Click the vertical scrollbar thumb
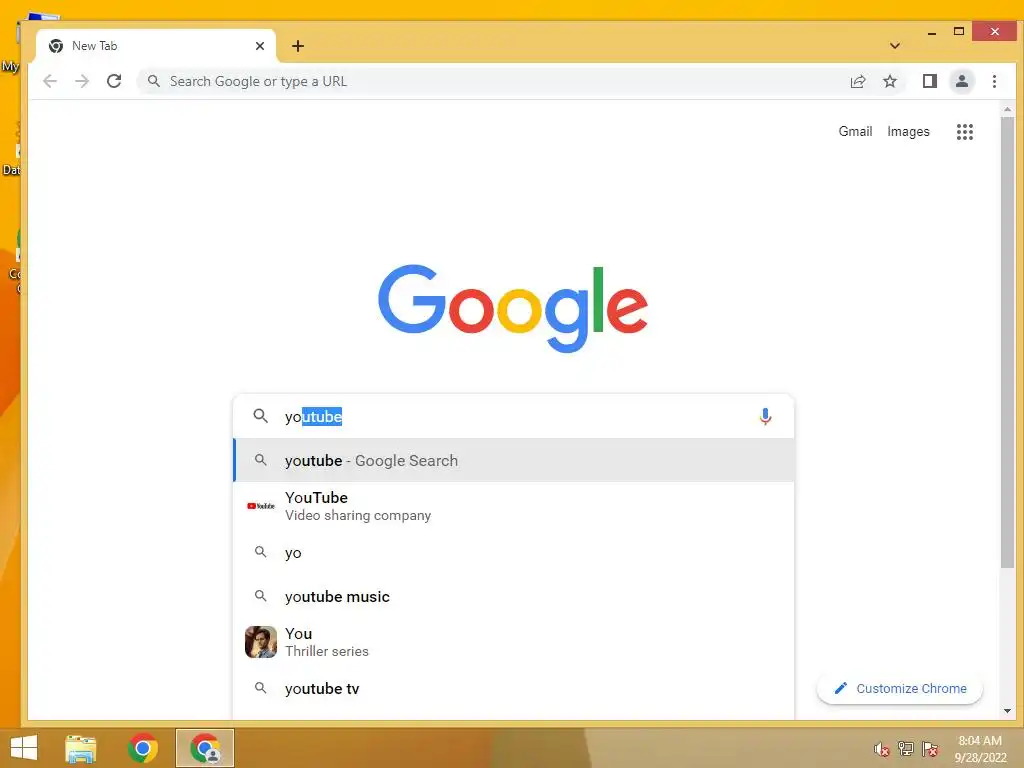This screenshot has width=1024, height=768. click(1007, 343)
